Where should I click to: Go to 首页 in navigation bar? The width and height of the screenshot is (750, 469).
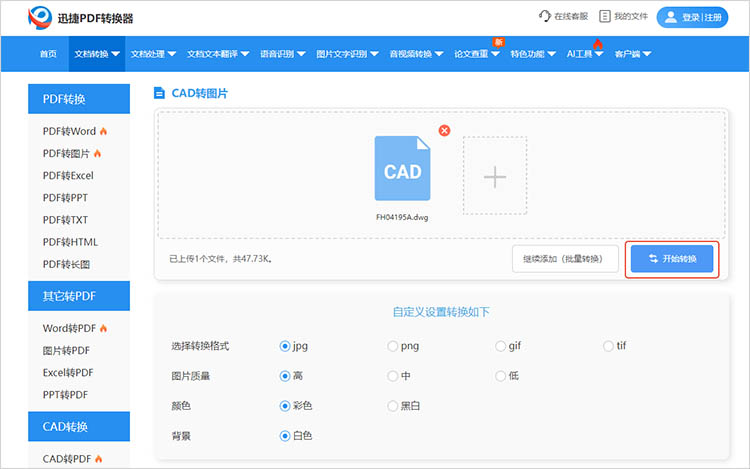tap(48, 54)
